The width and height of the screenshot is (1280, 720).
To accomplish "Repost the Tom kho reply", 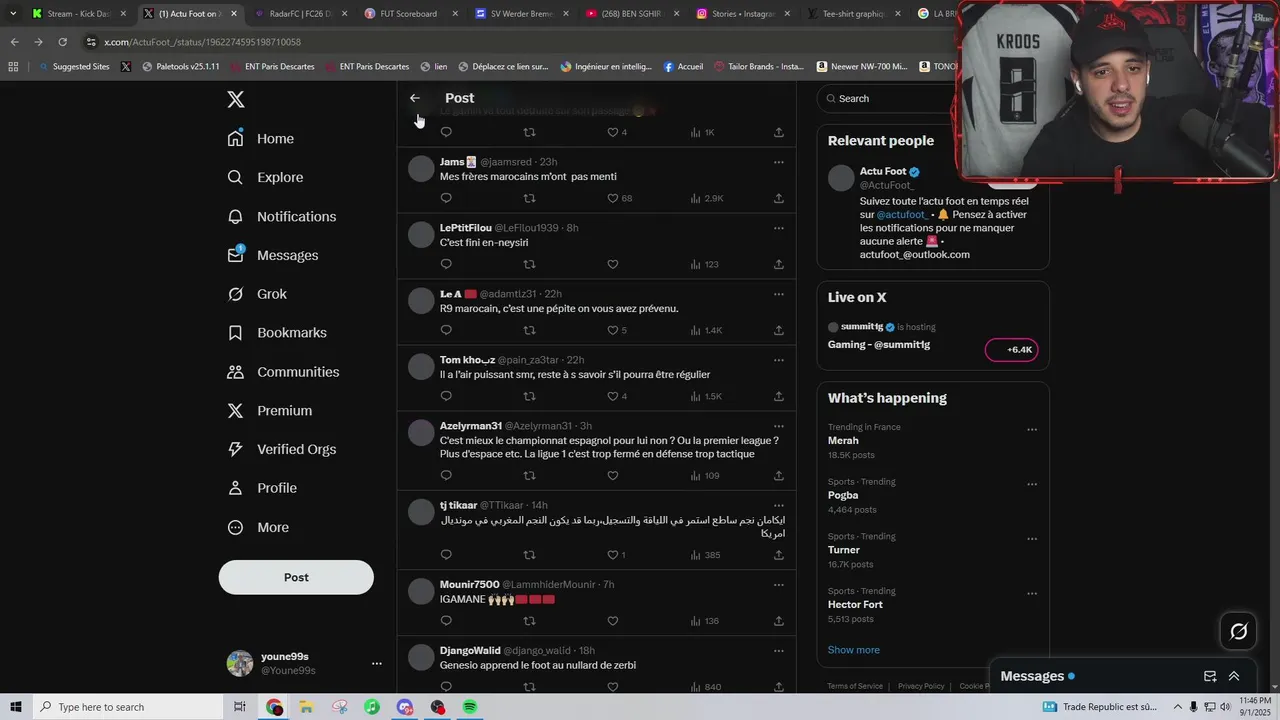I will 530,396.
